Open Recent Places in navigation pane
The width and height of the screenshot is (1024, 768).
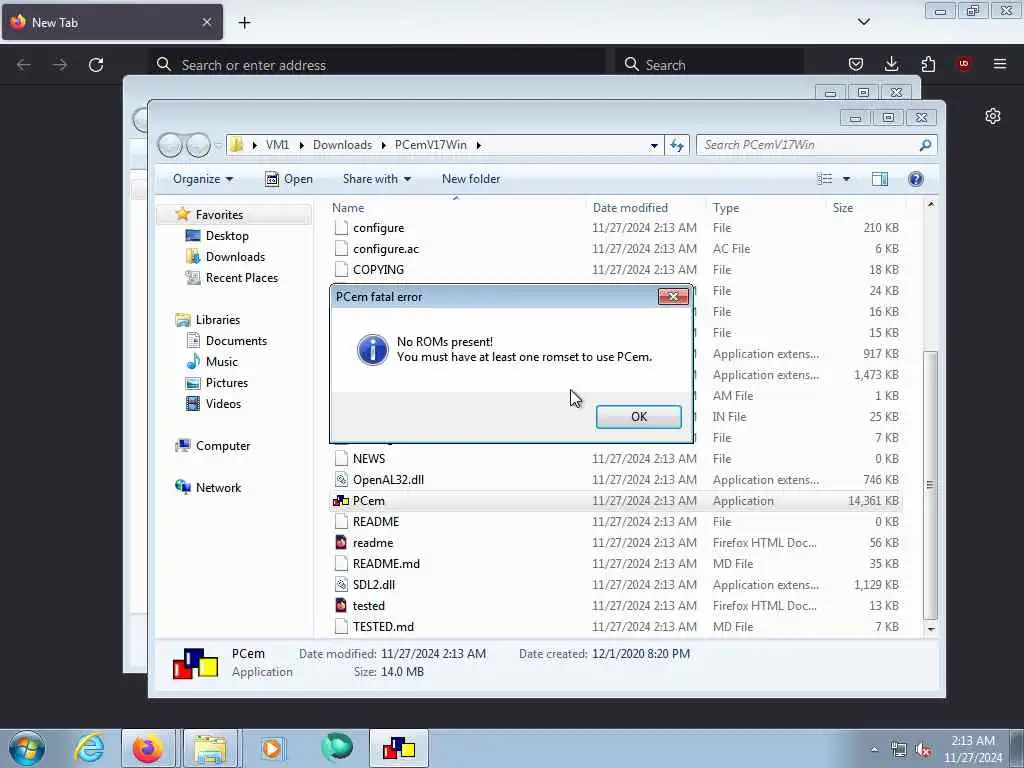point(242,278)
